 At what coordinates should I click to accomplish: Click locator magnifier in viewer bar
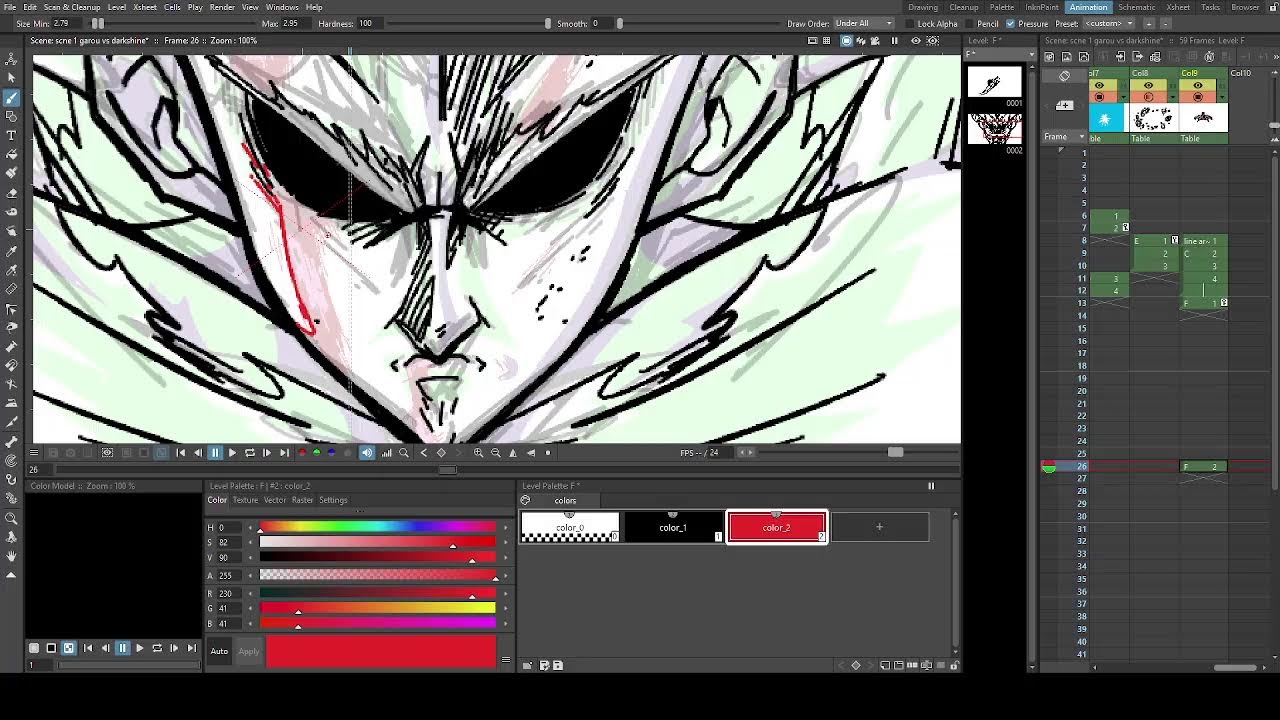(x=404, y=453)
